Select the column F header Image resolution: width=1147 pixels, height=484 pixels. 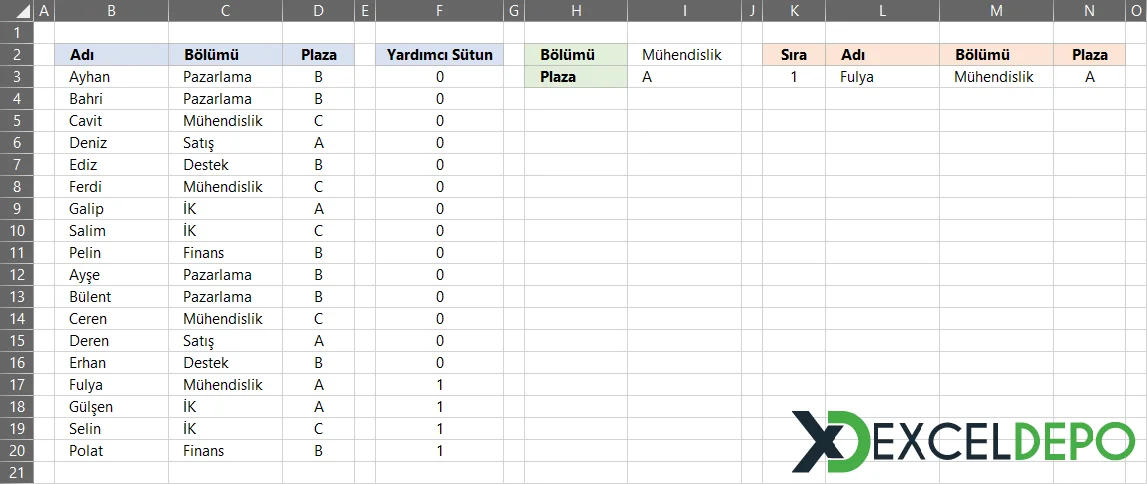(x=439, y=11)
